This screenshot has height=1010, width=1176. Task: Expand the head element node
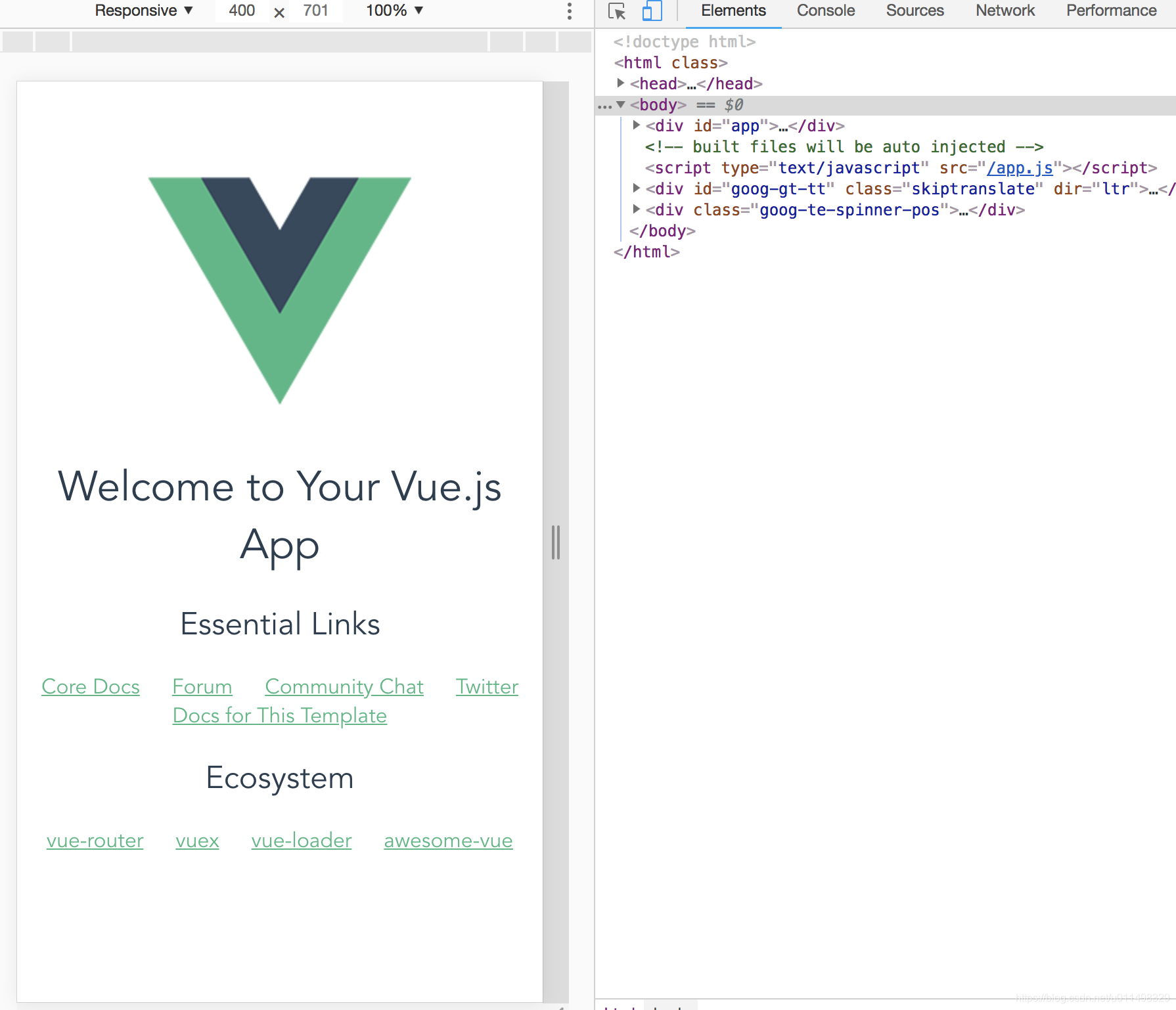(620, 83)
